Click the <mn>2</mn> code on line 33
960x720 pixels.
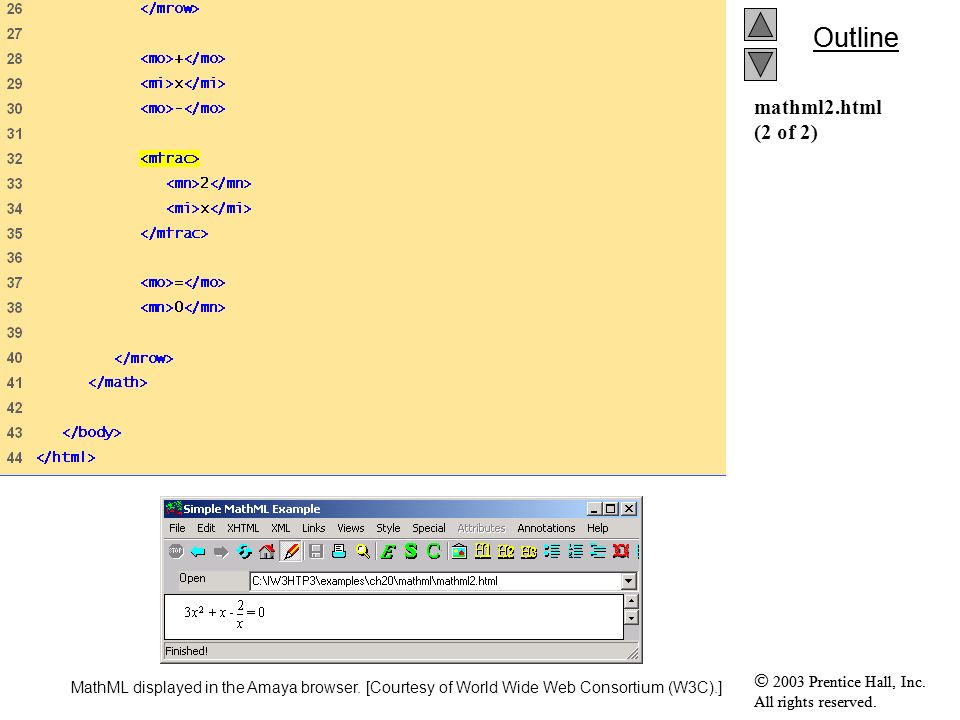(x=209, y=183)
